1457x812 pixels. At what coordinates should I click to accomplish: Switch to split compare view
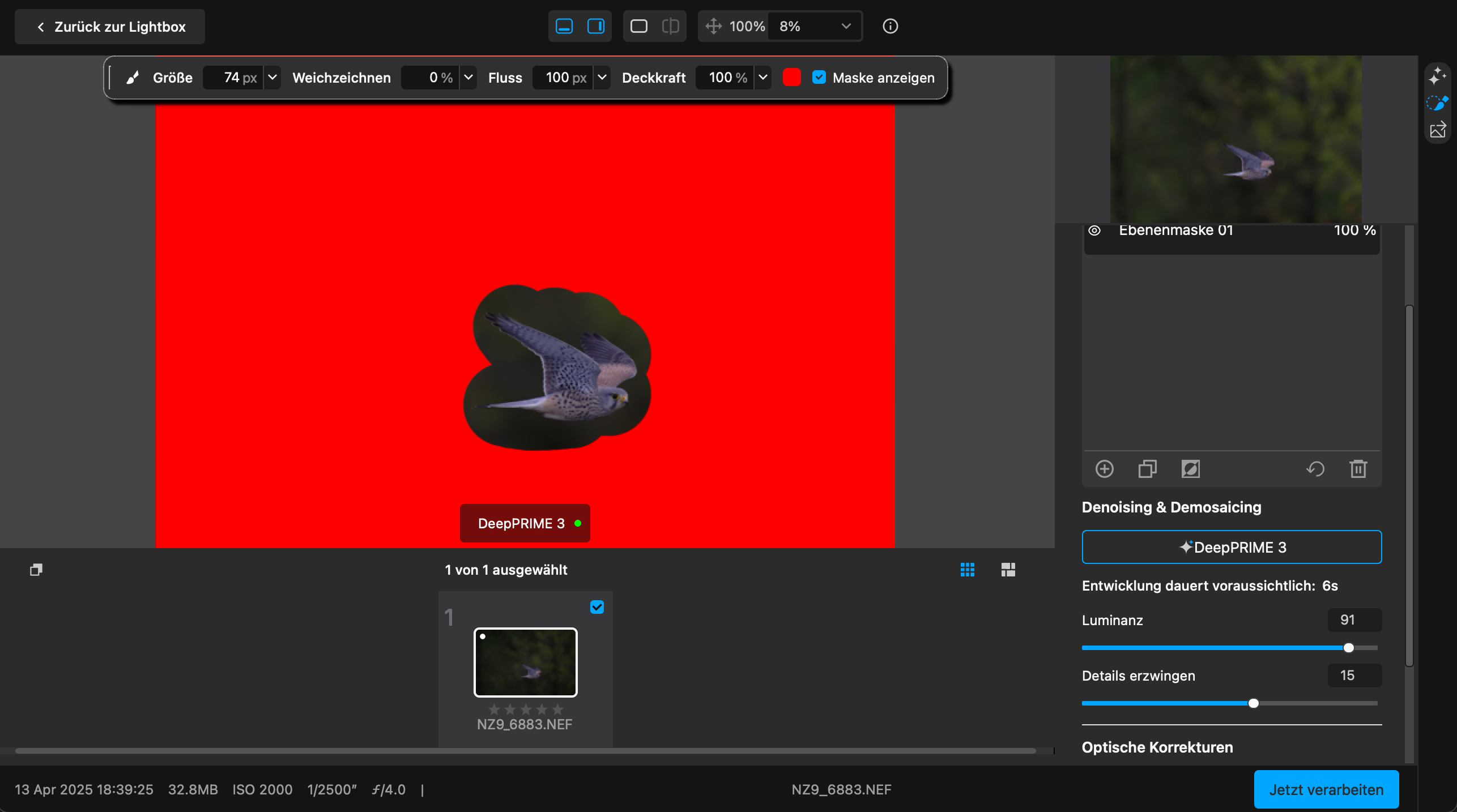point(670,26)
